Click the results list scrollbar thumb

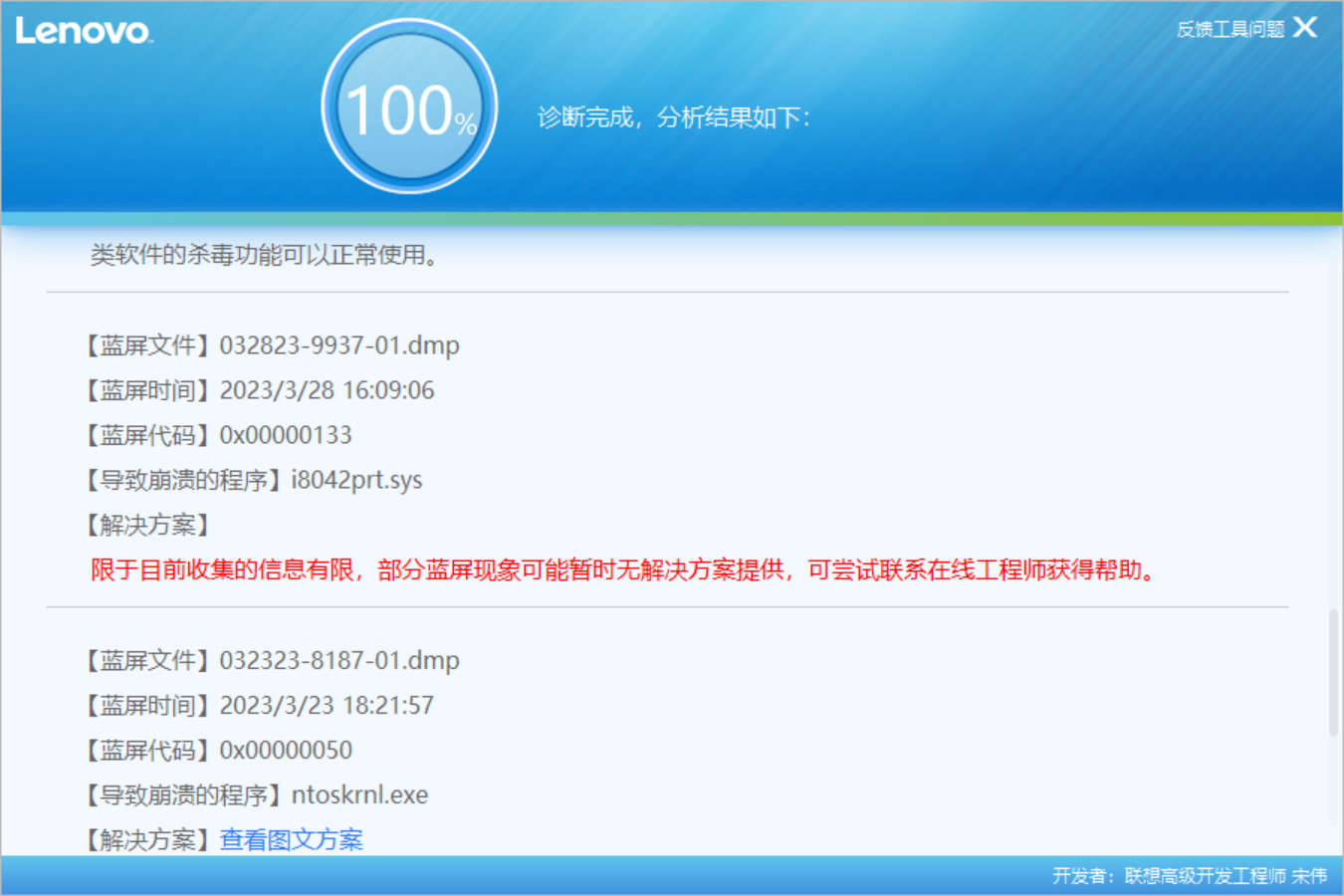1333,673
